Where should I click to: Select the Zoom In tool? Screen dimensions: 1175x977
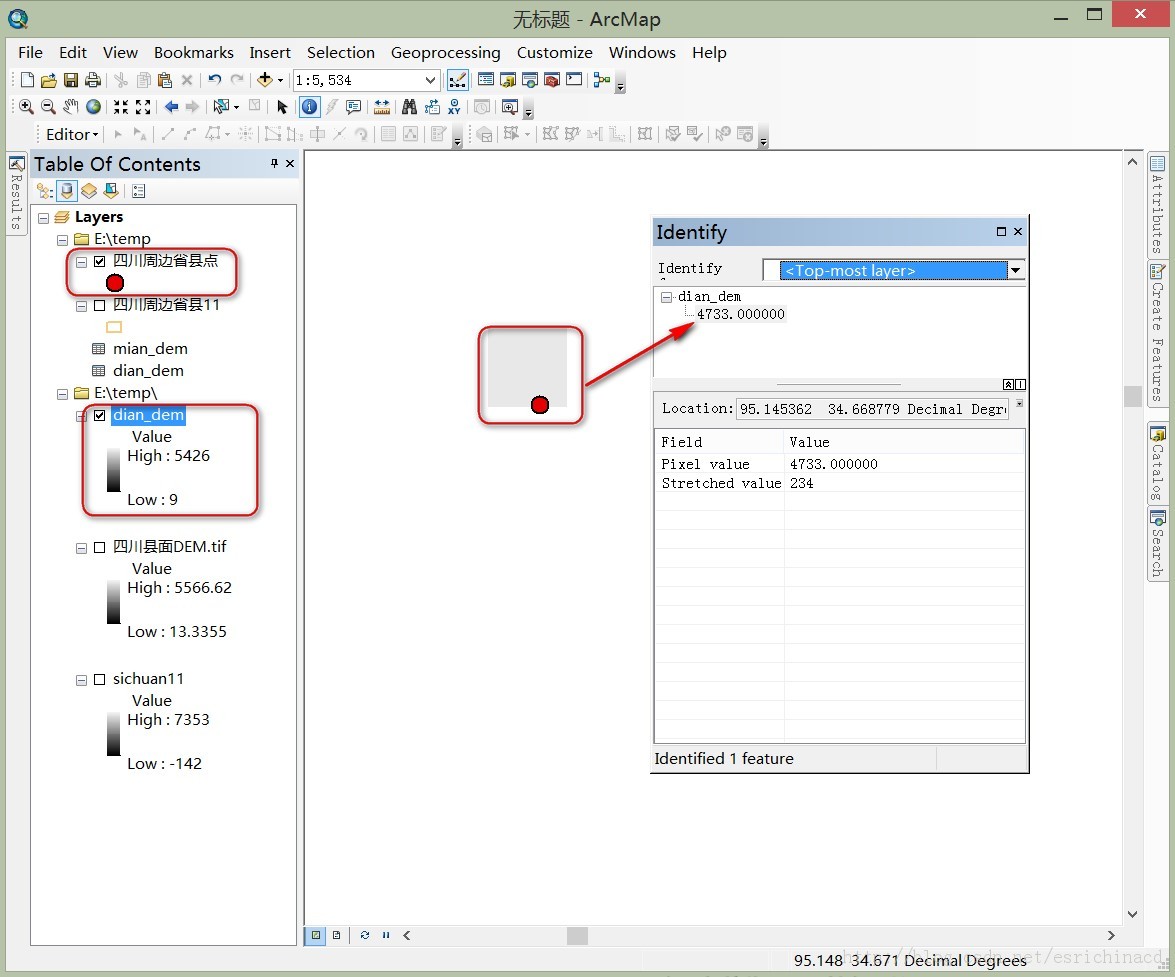point(26,107)
